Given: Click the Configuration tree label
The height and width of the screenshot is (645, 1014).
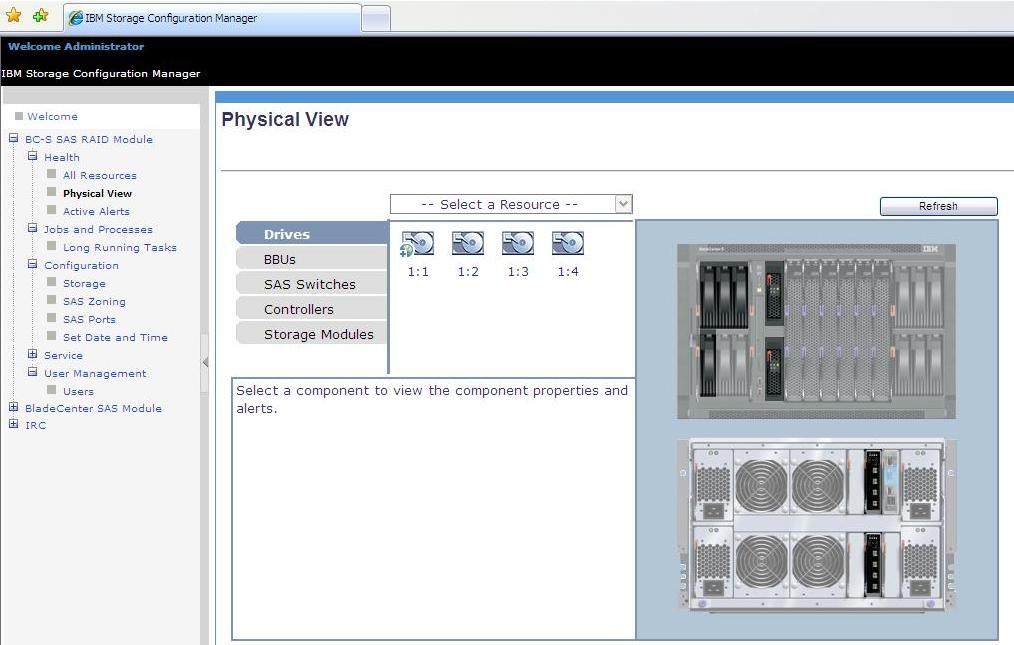Looking at the screenshot, I should point(81,265).
